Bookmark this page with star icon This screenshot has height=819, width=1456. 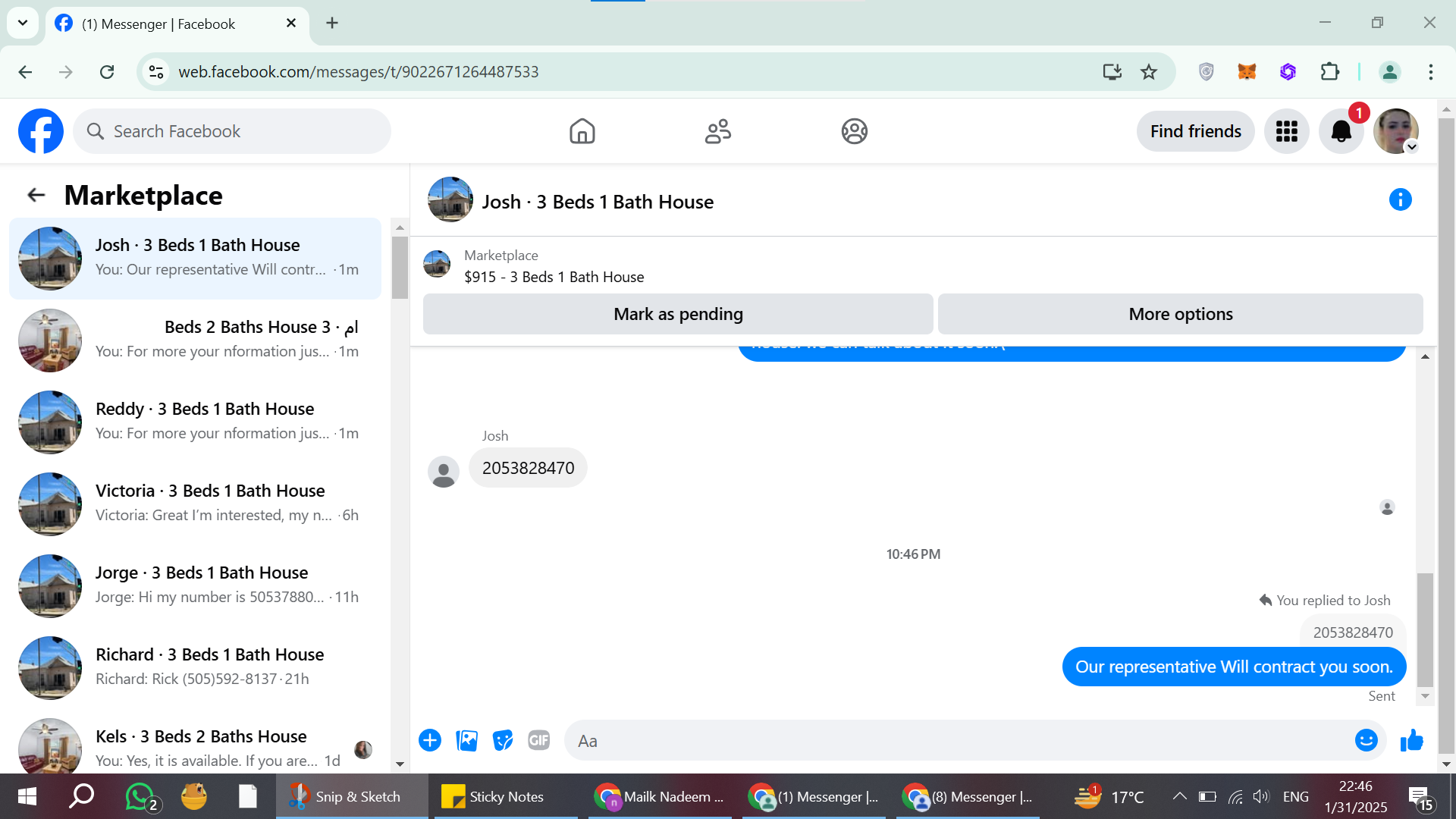point(1149,72)
